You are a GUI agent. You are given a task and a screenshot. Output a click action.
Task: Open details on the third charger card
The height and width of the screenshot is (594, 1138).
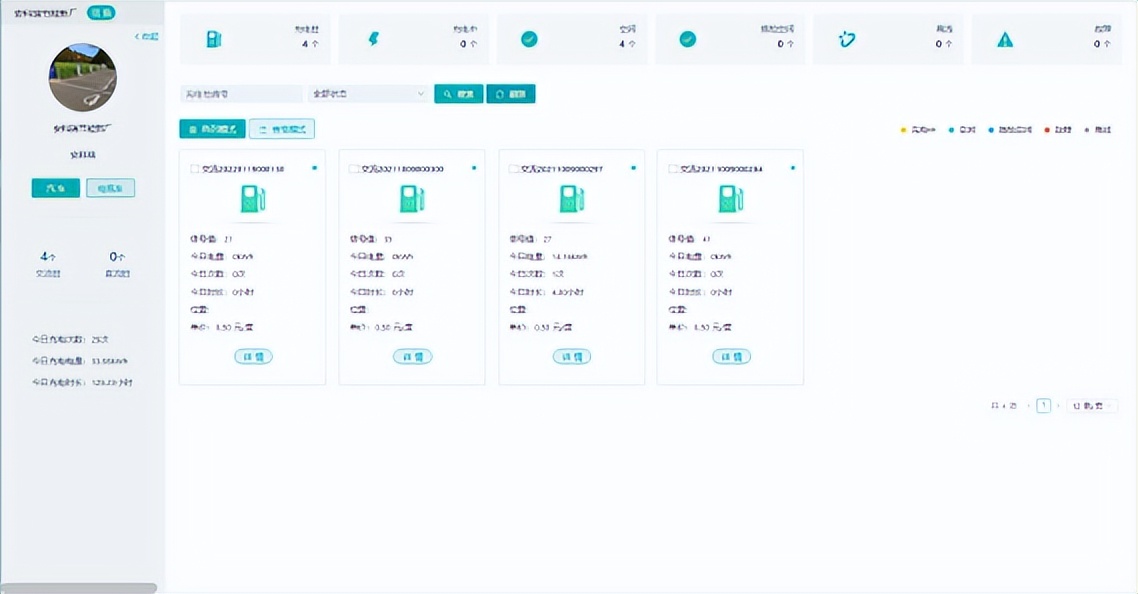(x=571, y=356)
